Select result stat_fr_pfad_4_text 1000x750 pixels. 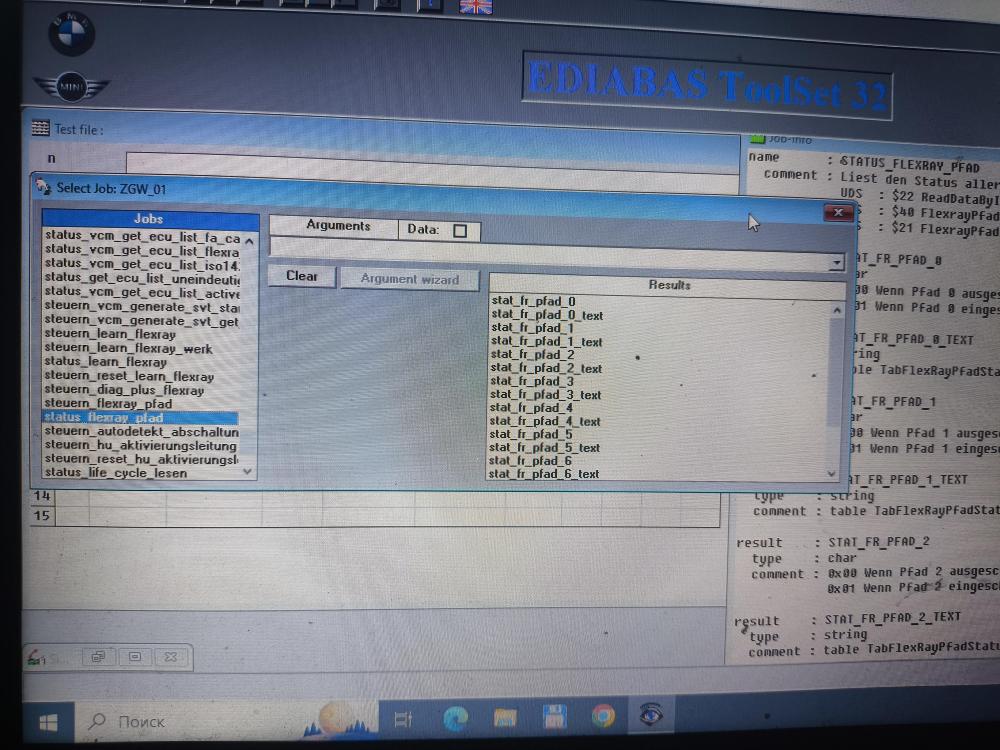pos(545,421)
